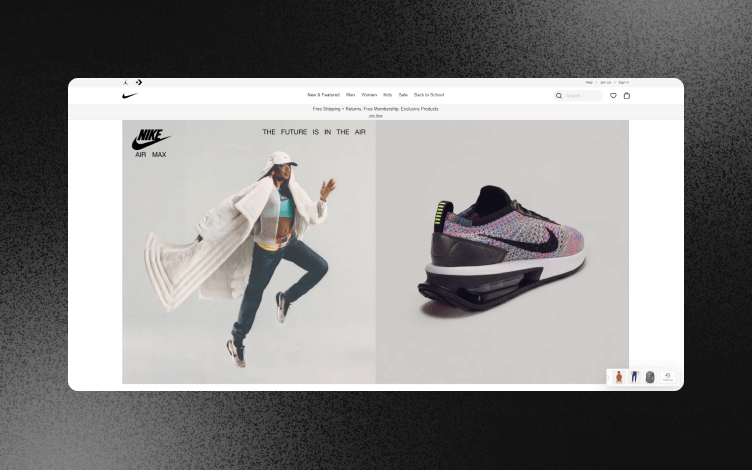Click the Sign In link
Screen dimensions: 752x470
[623, 82]
